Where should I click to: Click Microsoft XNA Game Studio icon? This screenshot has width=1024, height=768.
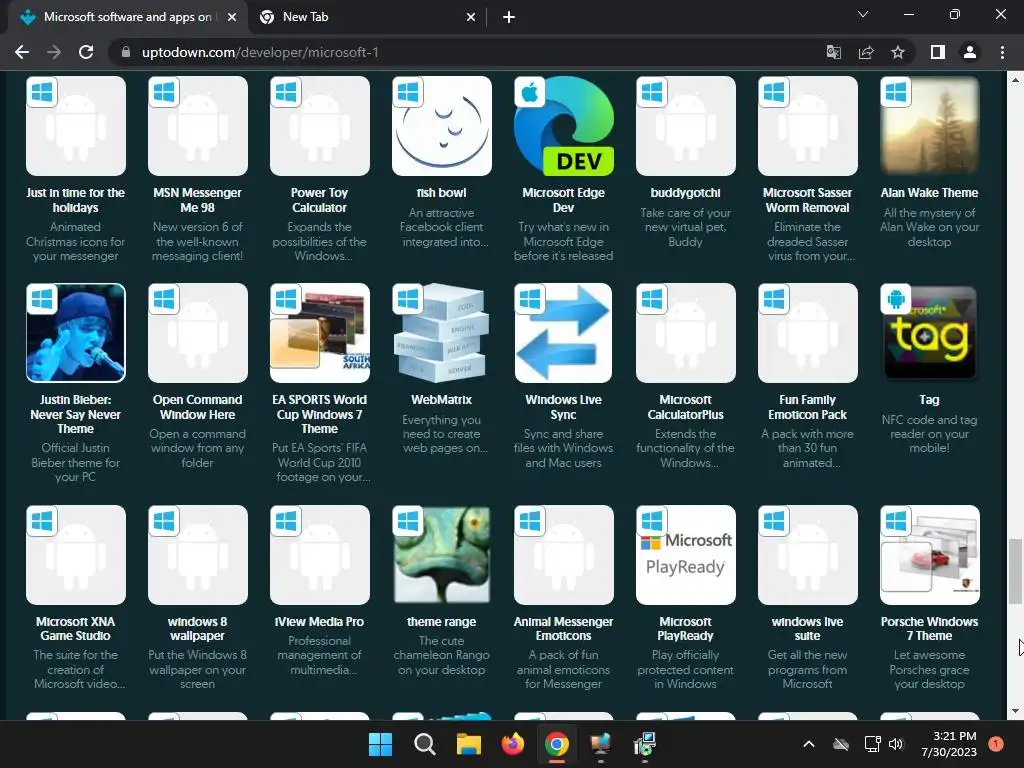[x=76, y=555]
